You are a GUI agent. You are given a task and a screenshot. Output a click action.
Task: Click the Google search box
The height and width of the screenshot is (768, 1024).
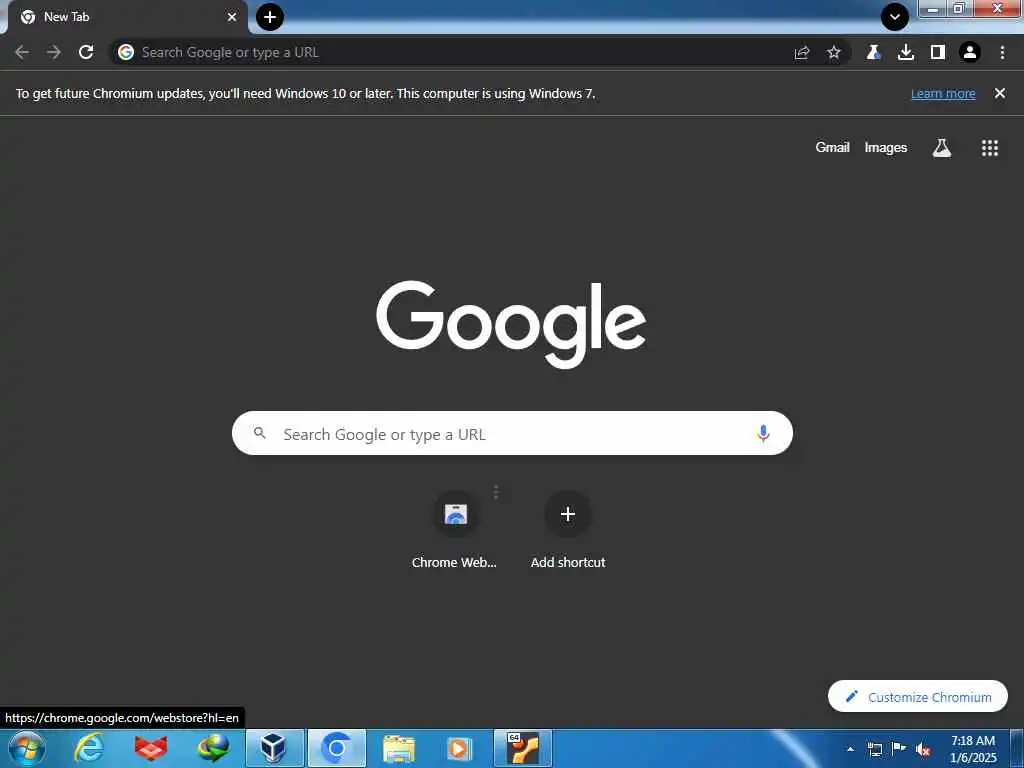512,433
